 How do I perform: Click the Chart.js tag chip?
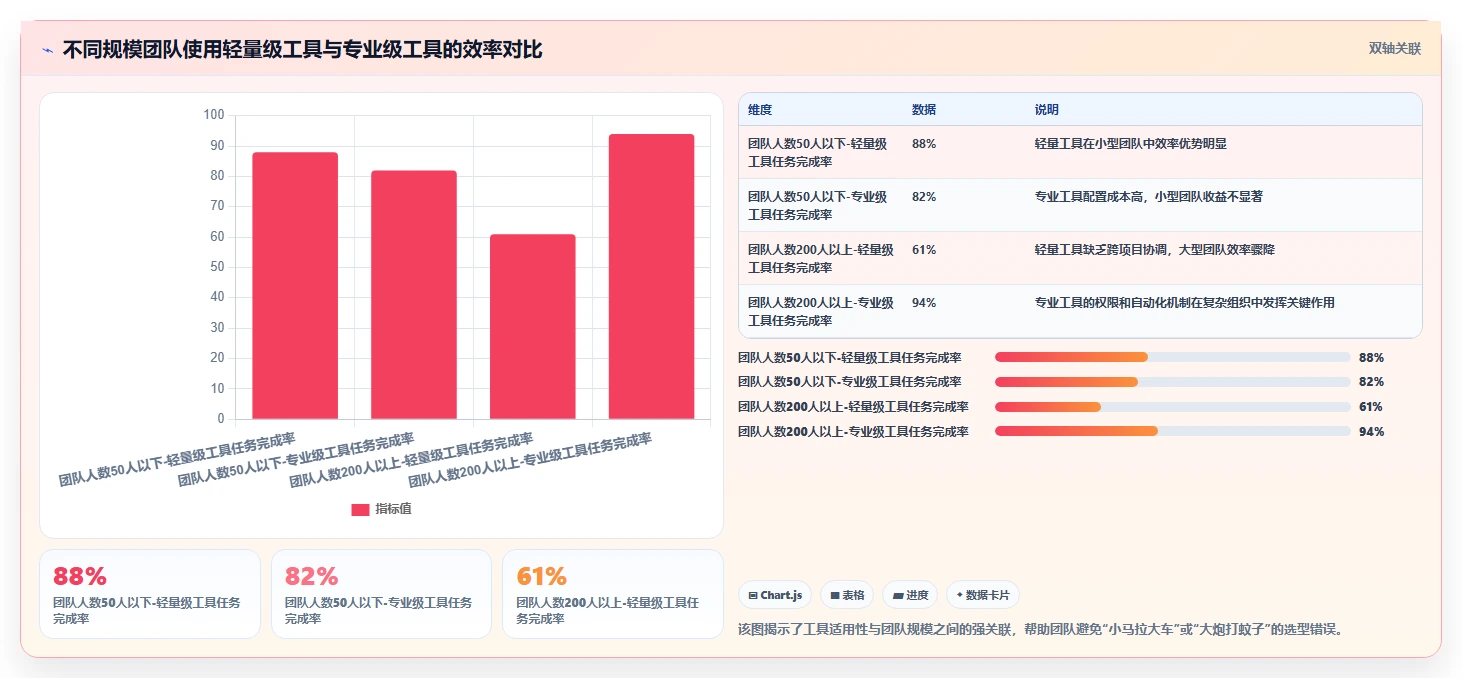(775, 595)
